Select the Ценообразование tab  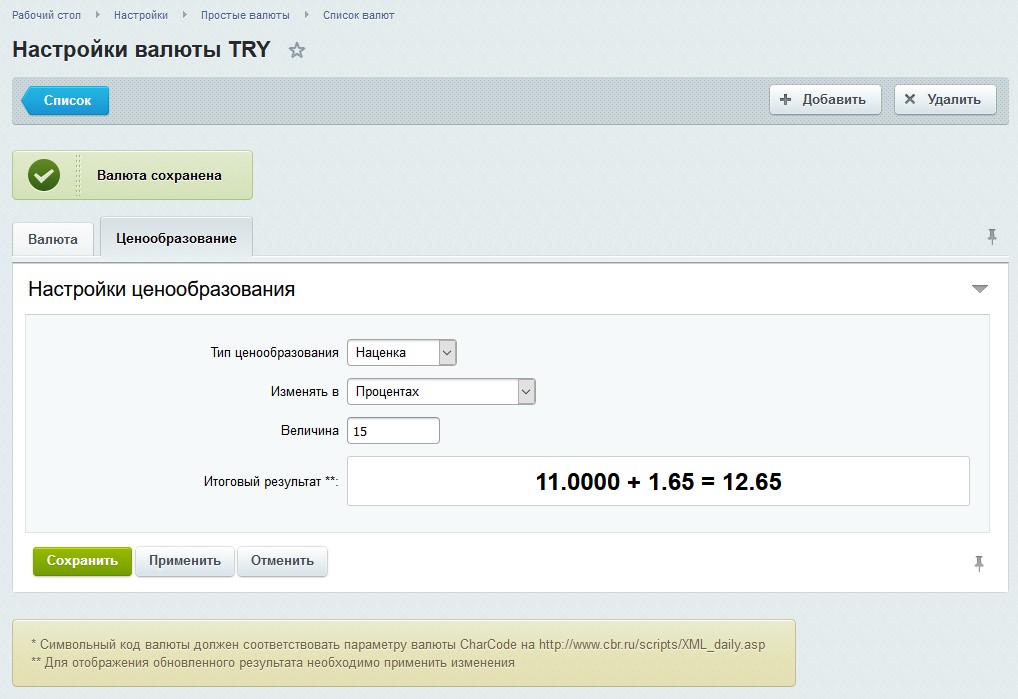tap(176, 238)
